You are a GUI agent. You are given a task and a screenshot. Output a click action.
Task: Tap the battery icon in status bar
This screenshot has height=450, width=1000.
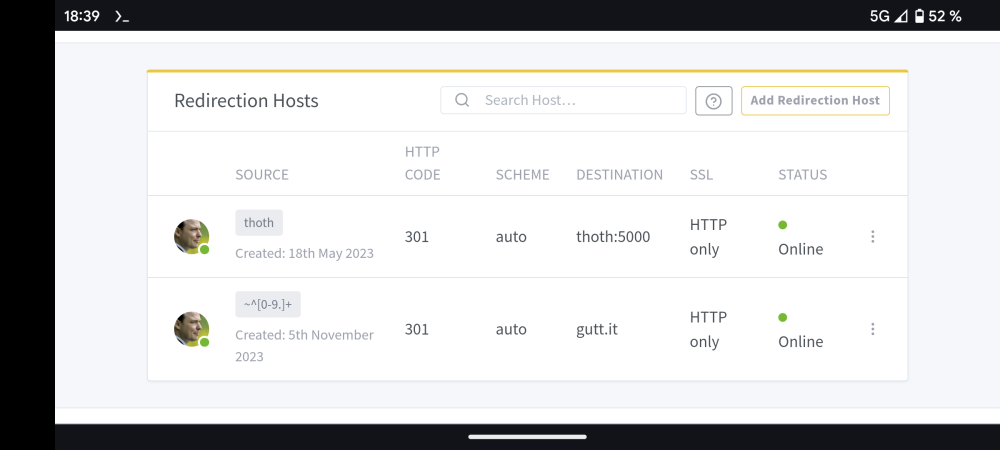pyautogui.click(x=919, y=17)
